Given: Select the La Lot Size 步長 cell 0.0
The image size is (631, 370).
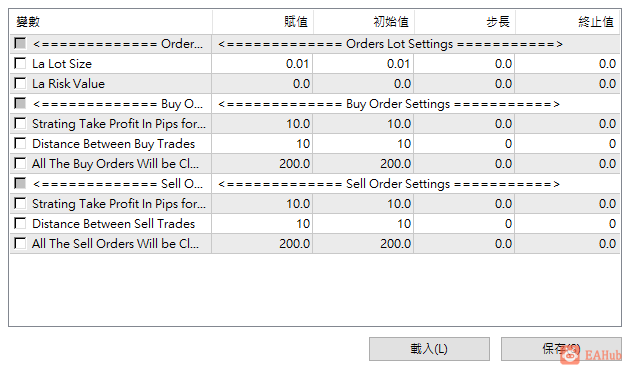Looking at the screenshot, I should 464,64.
